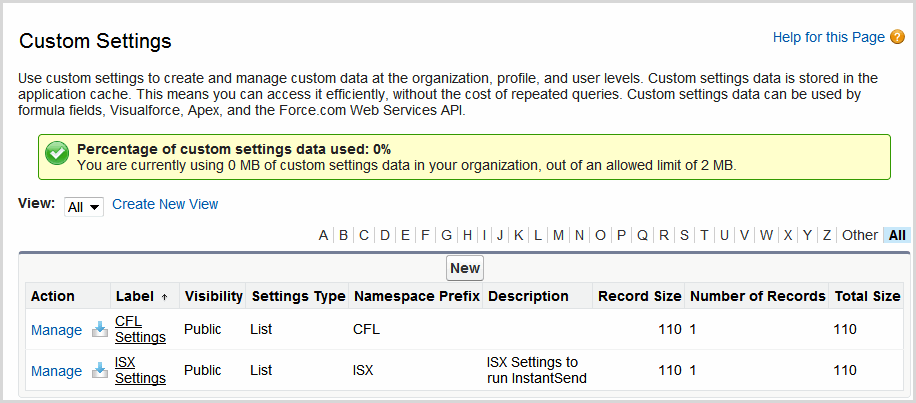Filter list by letter A
Screen dimensions: 916x403
click(323, 235)
